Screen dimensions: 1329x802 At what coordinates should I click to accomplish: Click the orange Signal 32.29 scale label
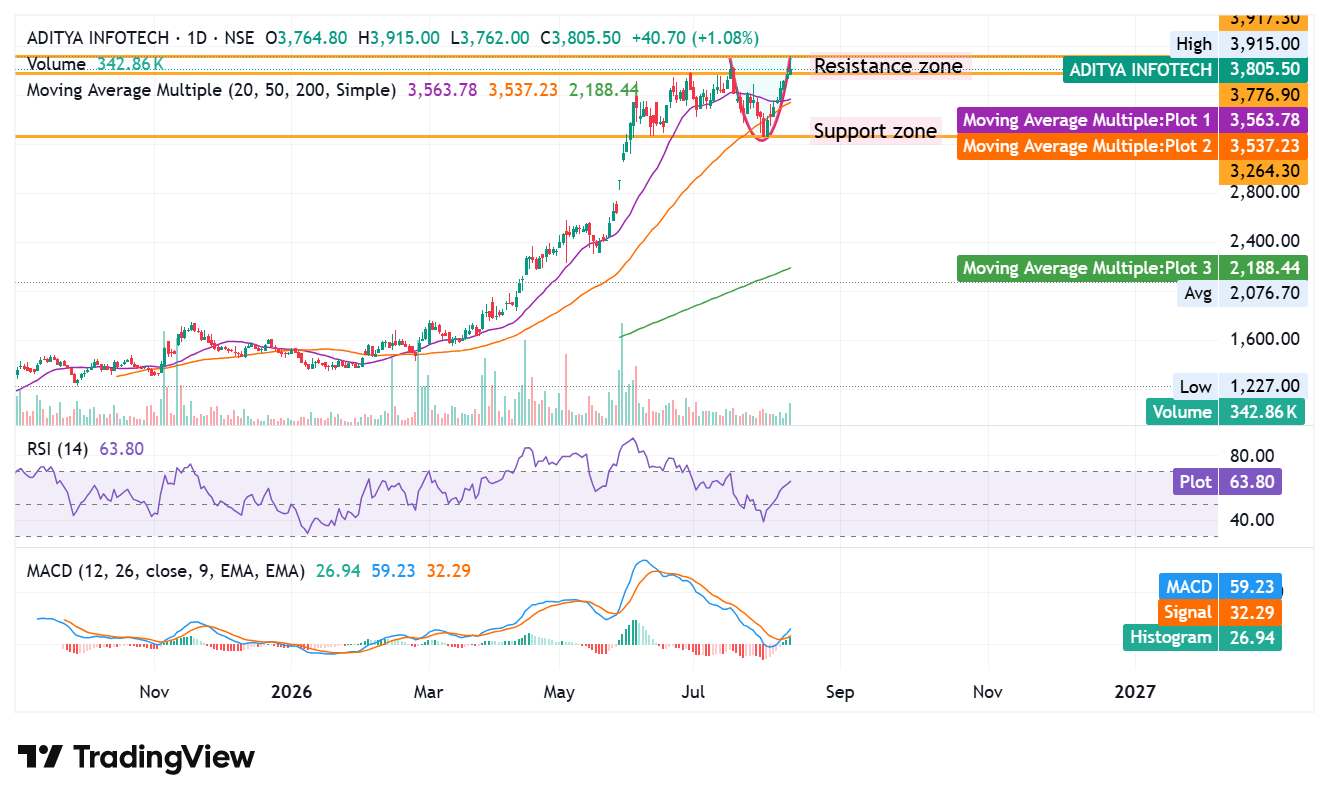coord(1220,612)
